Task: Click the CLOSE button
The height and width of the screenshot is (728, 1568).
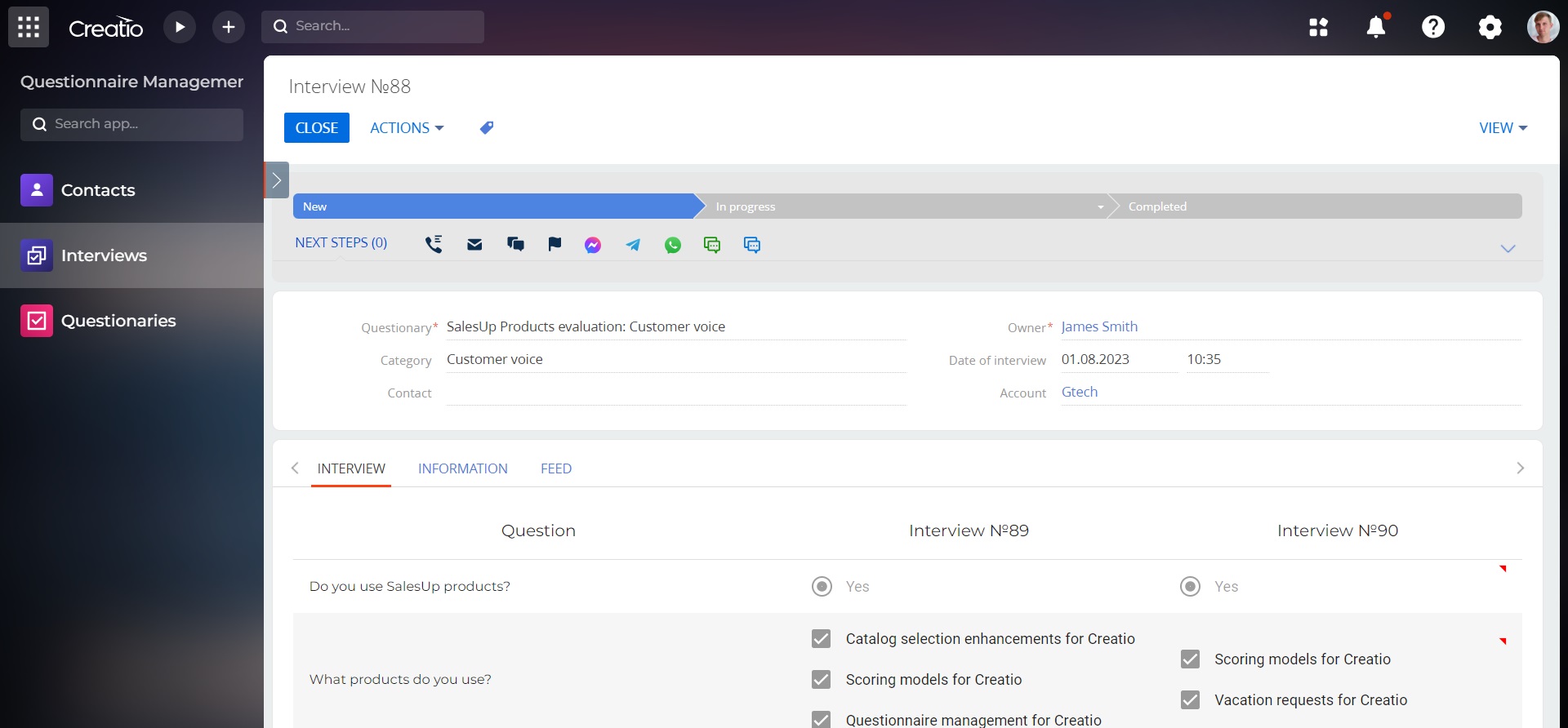Action: click(x=317, y=127)
